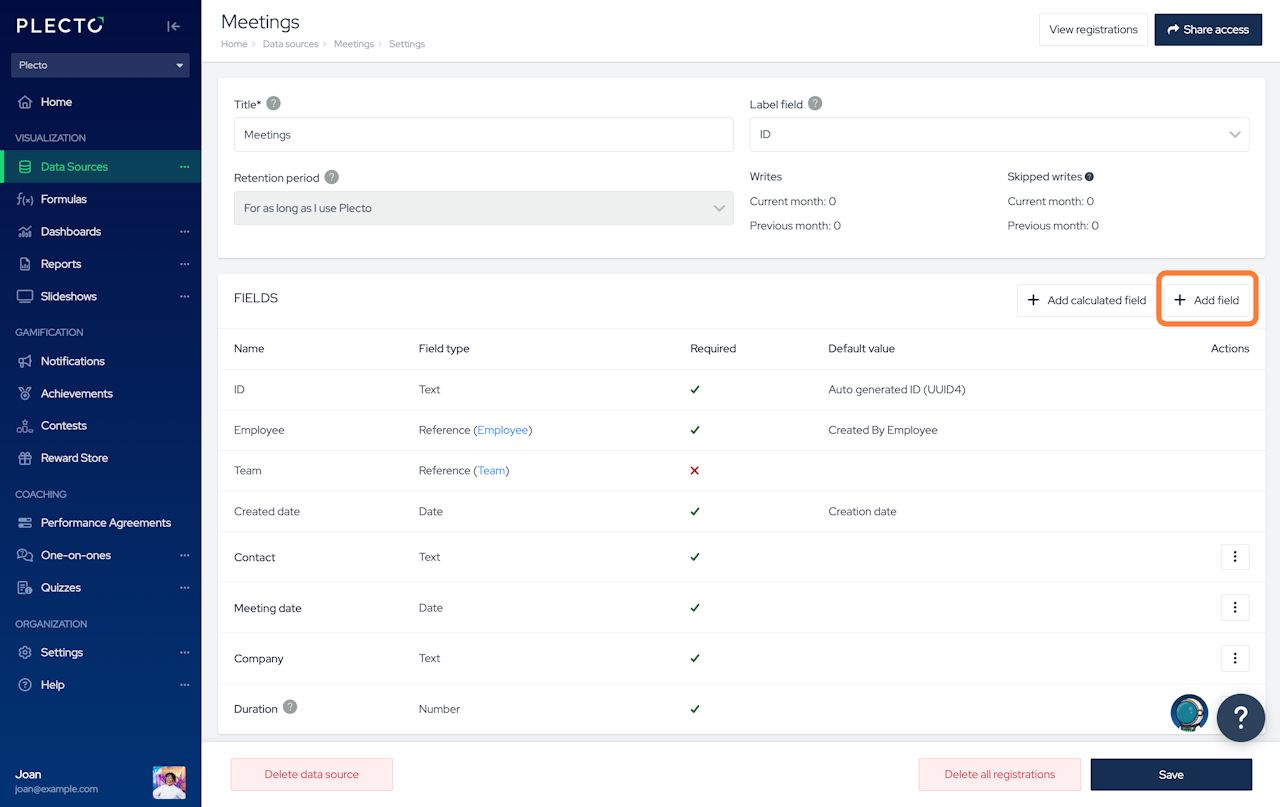Open Formulas in the sidebar
Screen dimensions: 1280x807
pos(64,199)
